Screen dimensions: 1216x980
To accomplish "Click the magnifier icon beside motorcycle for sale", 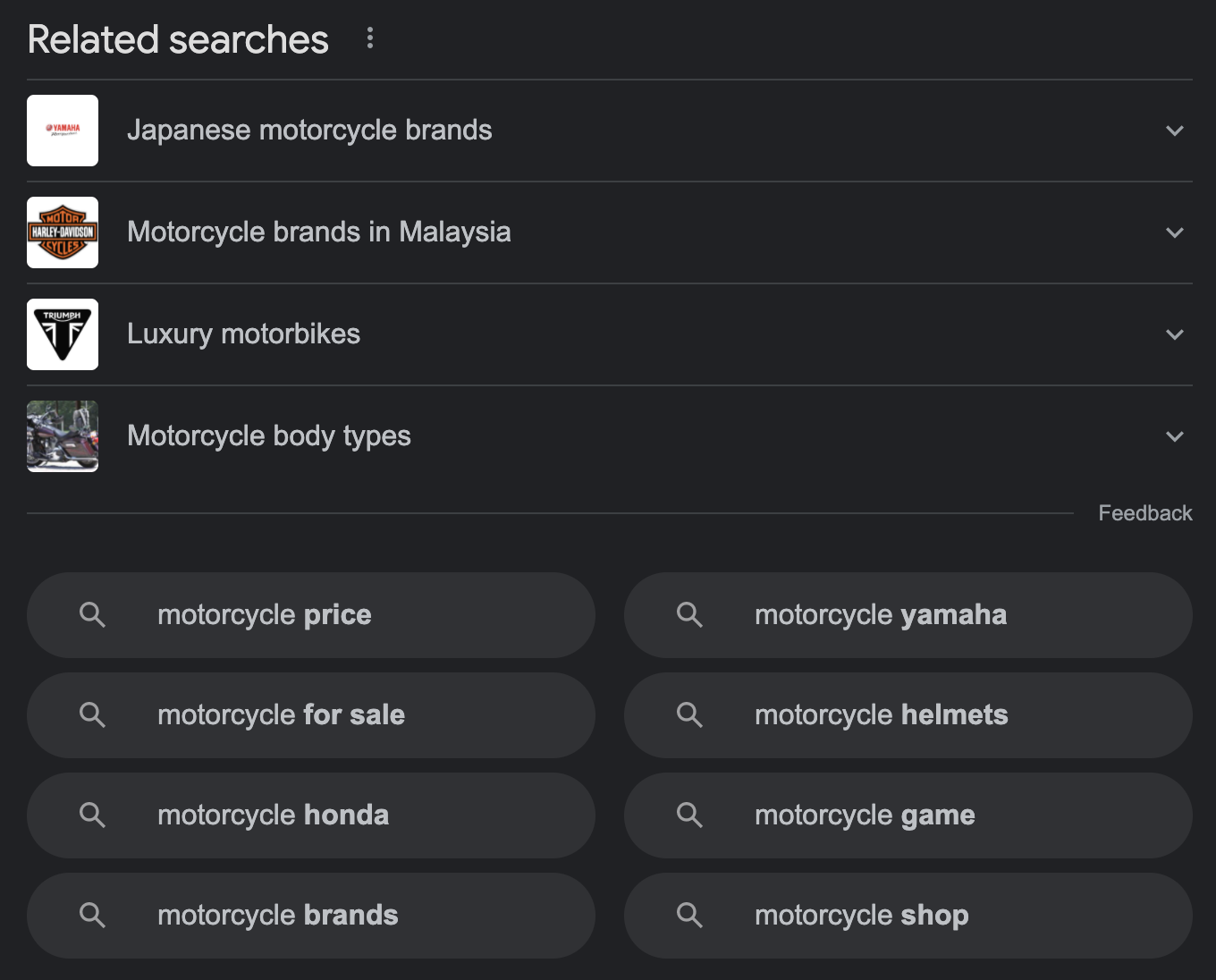I will (x=92, y=714).
